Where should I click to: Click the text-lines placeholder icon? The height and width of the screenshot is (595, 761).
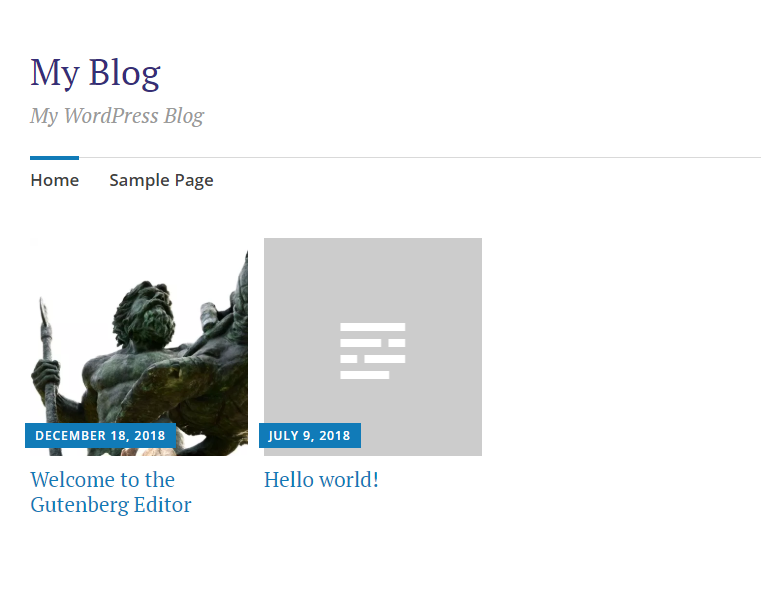[x=373, y=351]
